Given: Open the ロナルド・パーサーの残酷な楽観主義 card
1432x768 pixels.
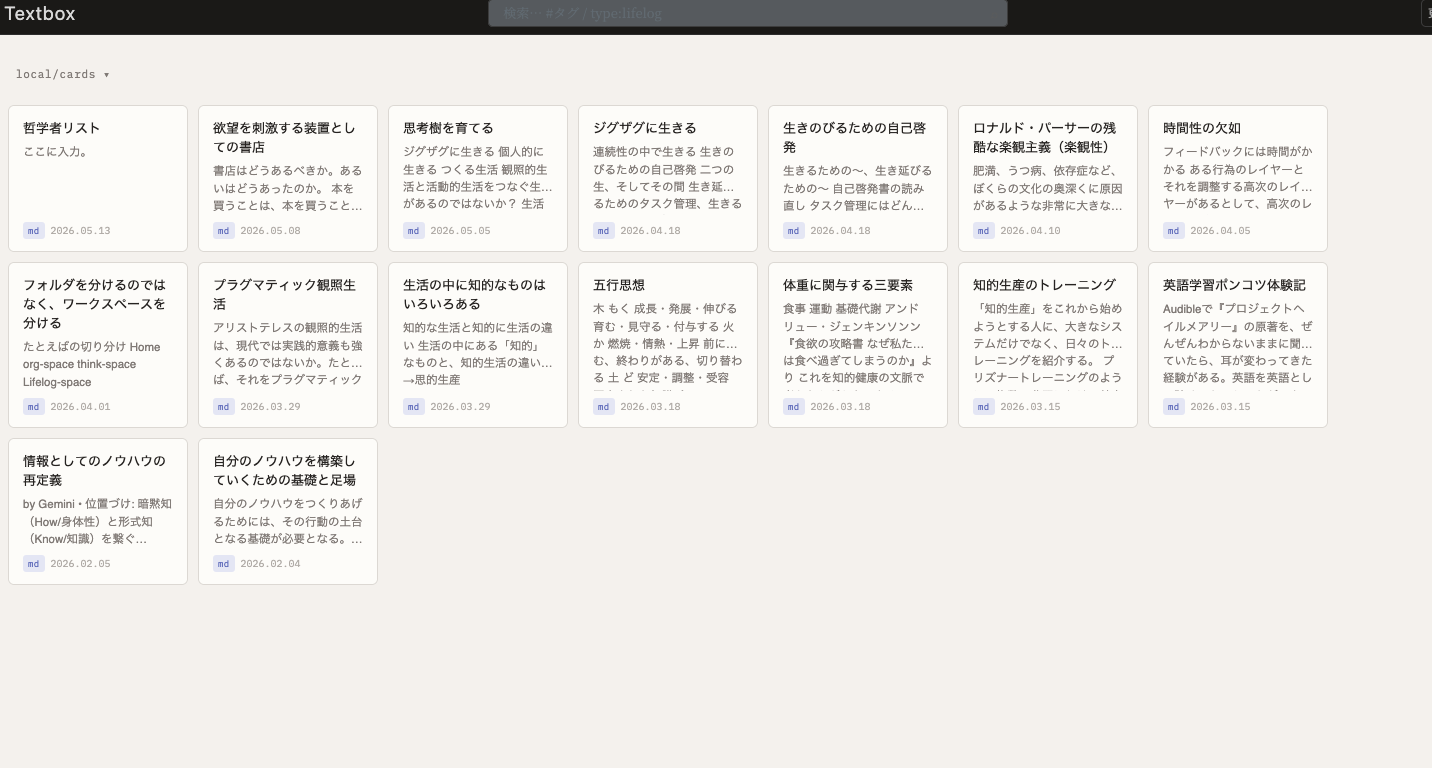Looking at the screenshot, I should point(1048,178).
